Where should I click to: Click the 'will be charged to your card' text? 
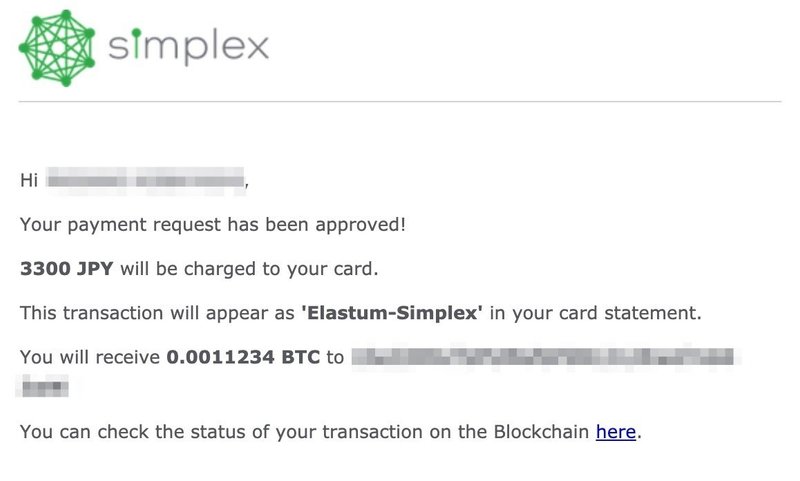coord(249,269)
